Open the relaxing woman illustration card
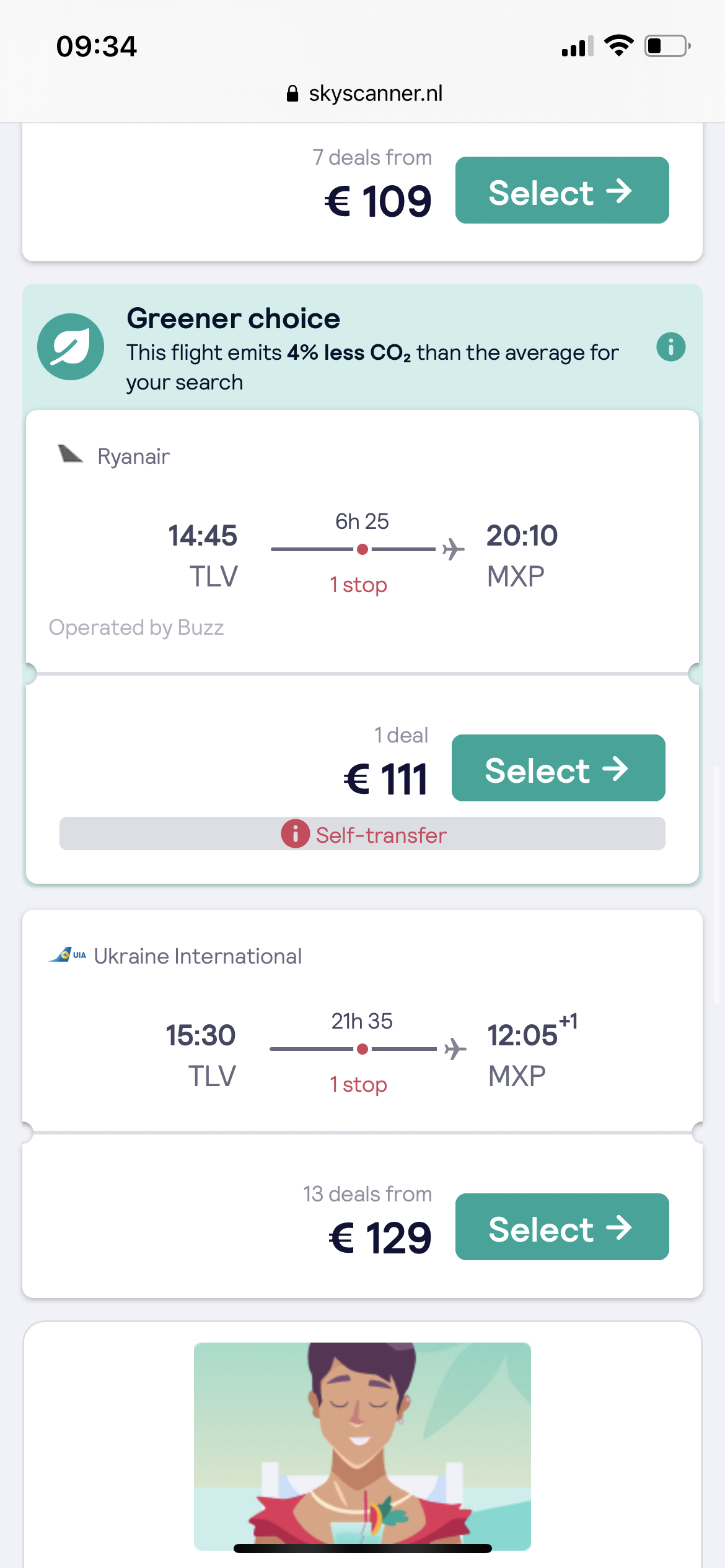Viewport: 725px width, 1568px height. pos(362,1445)
